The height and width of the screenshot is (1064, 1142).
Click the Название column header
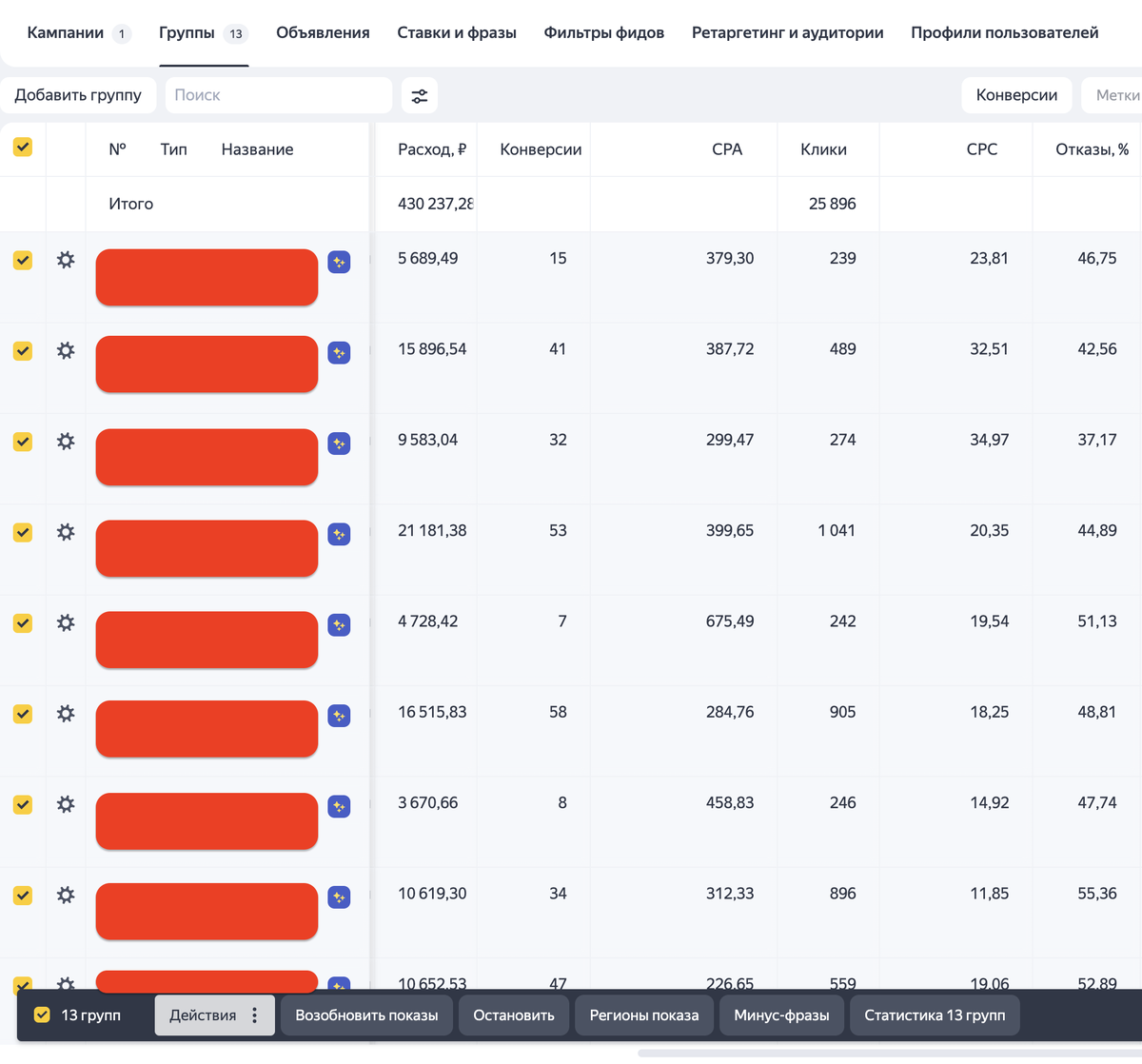click(257, 149)
